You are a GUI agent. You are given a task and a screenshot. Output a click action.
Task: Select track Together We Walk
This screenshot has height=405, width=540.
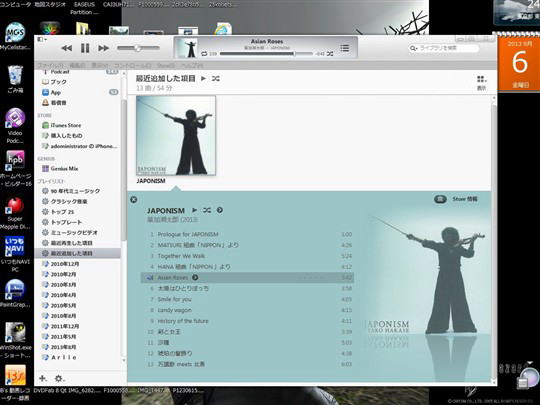pyautogui.click(x=181, y=256)
